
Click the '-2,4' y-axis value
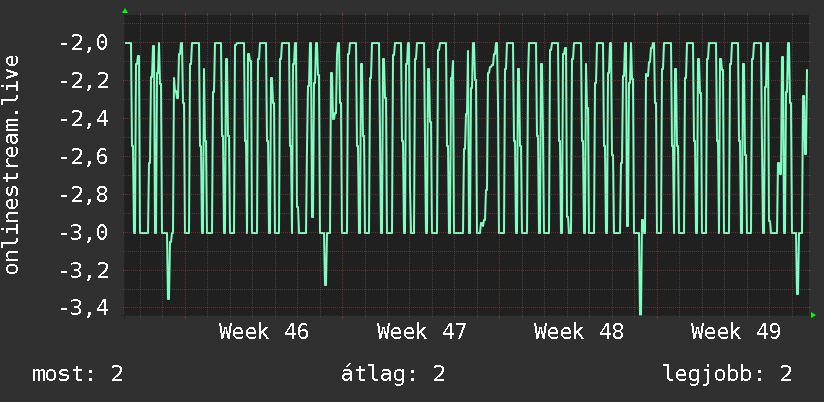[x=84, y=119]
